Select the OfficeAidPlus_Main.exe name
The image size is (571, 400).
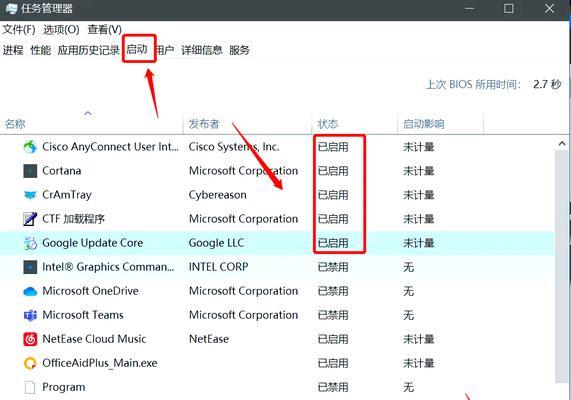tap(100, 363)
